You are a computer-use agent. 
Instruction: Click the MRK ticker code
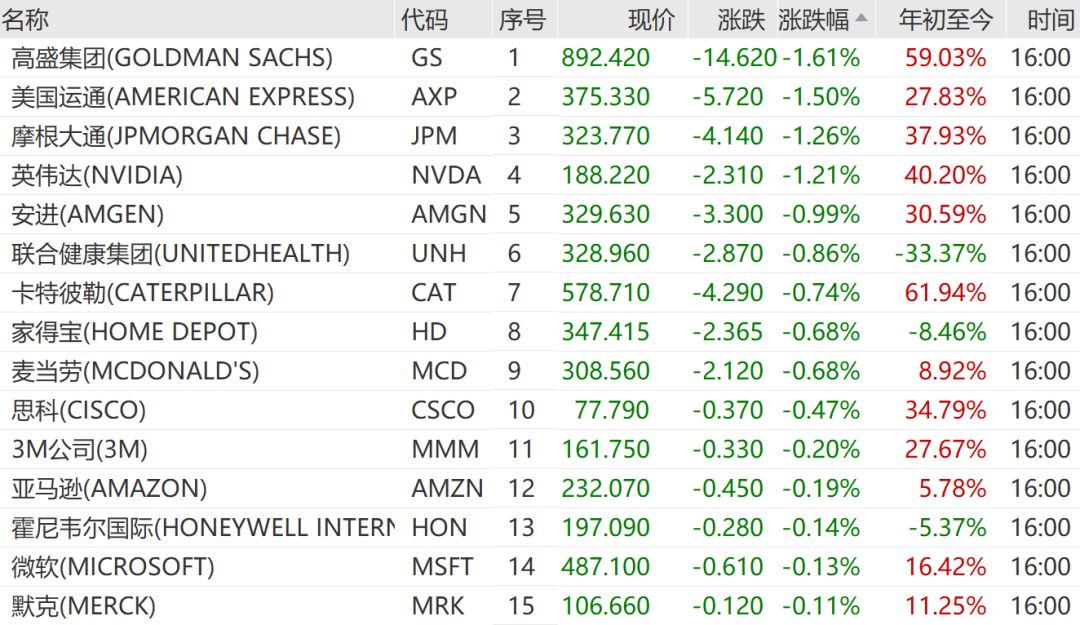[x=437, y=606]
